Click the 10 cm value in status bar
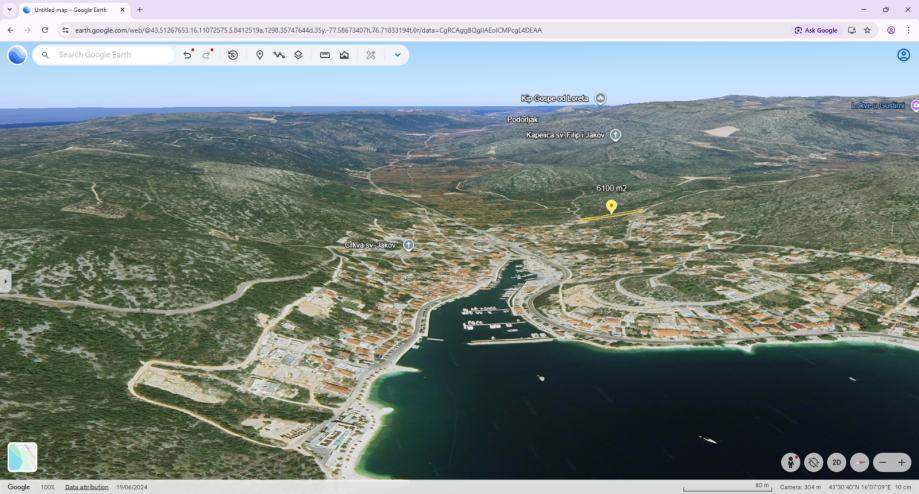This screenshot has height=494, width=919. coord(903,487)
